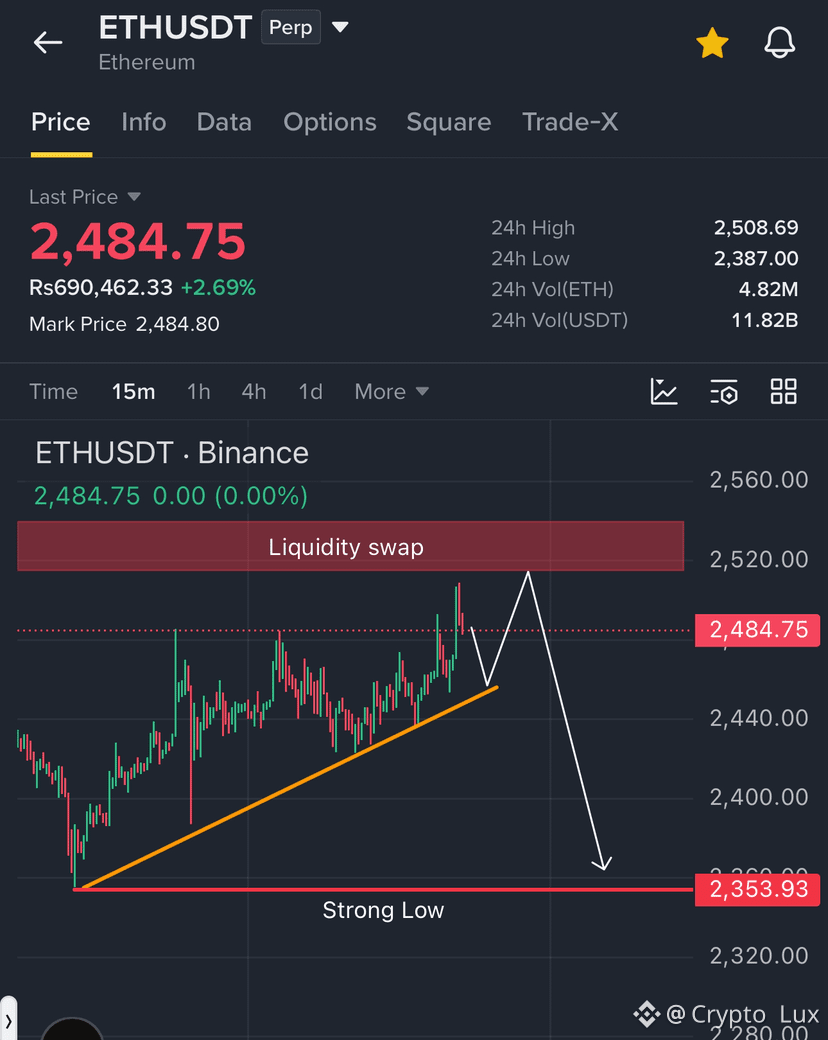Switch to the Info tab
Image resolution: width=828 pixels, height=1040 pixels.
tap(143, 122)
